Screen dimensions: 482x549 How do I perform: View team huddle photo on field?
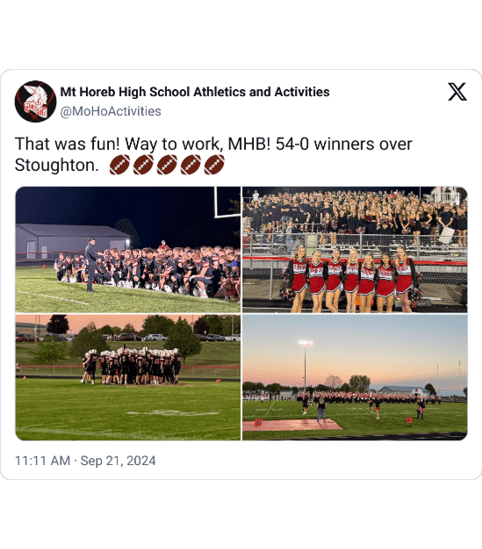point(128,377)
